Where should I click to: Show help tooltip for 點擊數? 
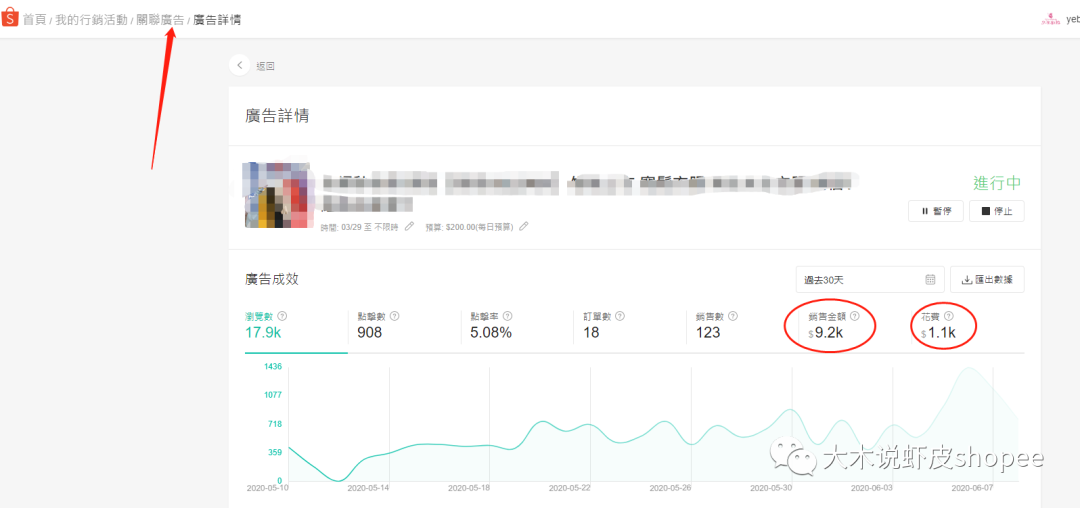point(395,316)
